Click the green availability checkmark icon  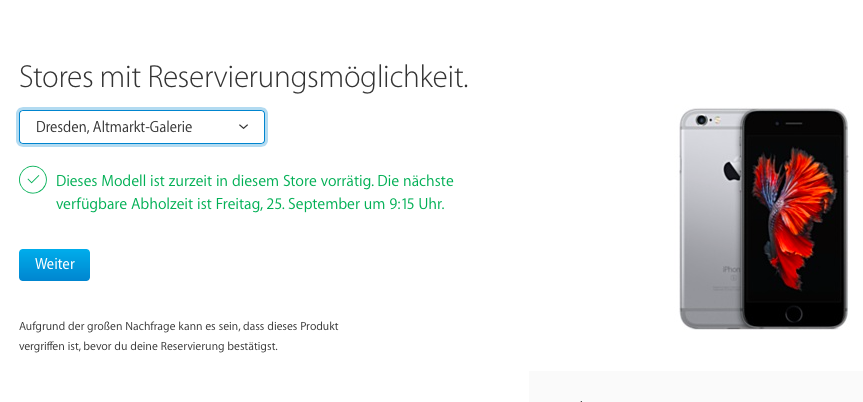[32, 180]
